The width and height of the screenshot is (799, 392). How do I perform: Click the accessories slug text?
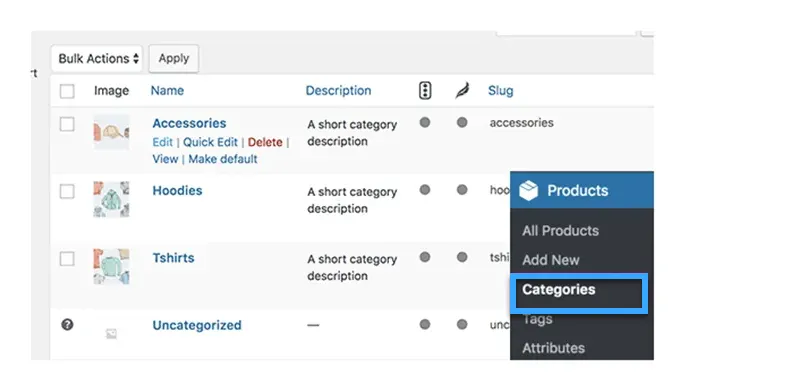pyautogui.click(x=521, y=123)
